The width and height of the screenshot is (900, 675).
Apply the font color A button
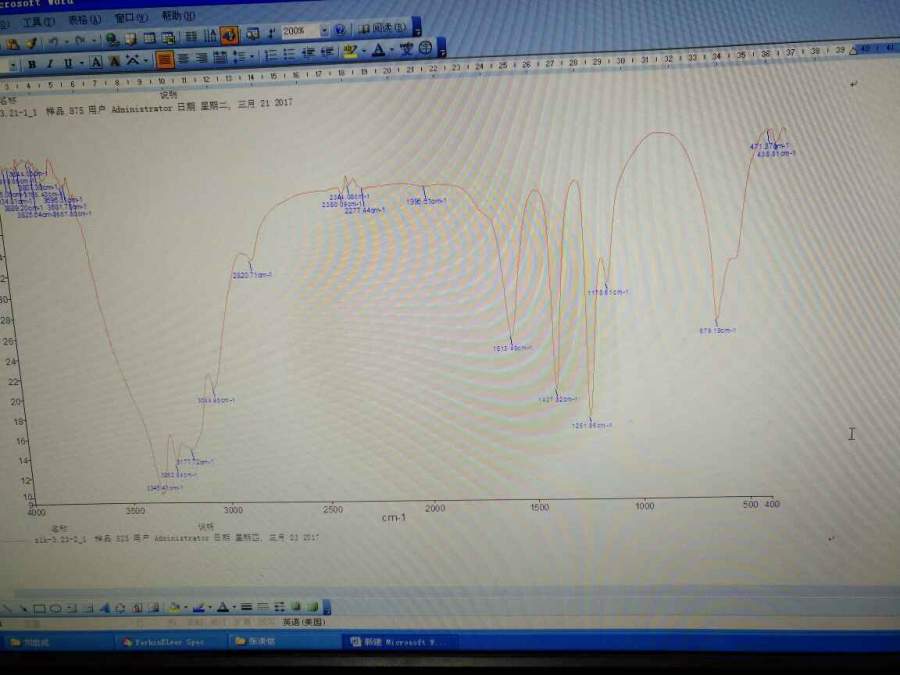click(x=378, y=49)
